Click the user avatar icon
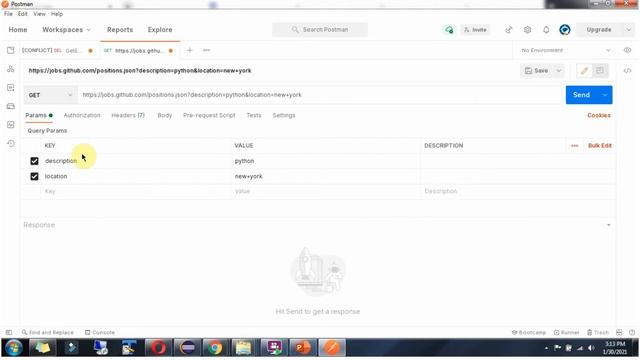The height and width of the screenshot is (360, 640). coord(565,30)
